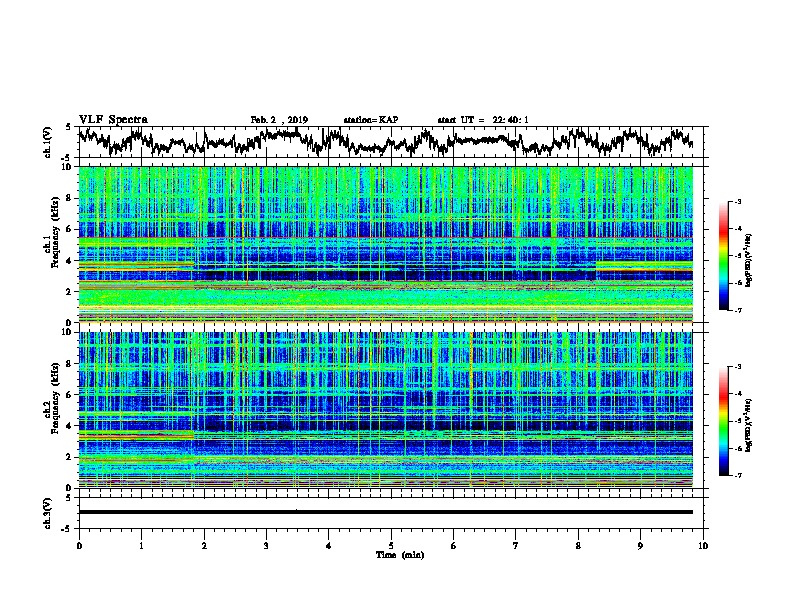This screenshot has width=792, height=612.
Task: Click the ch.2 spectrogram color scale bar
Action: click(x=724, y=421)
